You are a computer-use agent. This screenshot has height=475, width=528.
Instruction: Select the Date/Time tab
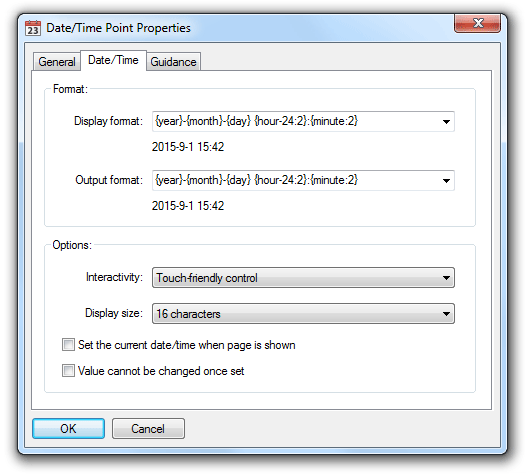(x=113, y=60)
